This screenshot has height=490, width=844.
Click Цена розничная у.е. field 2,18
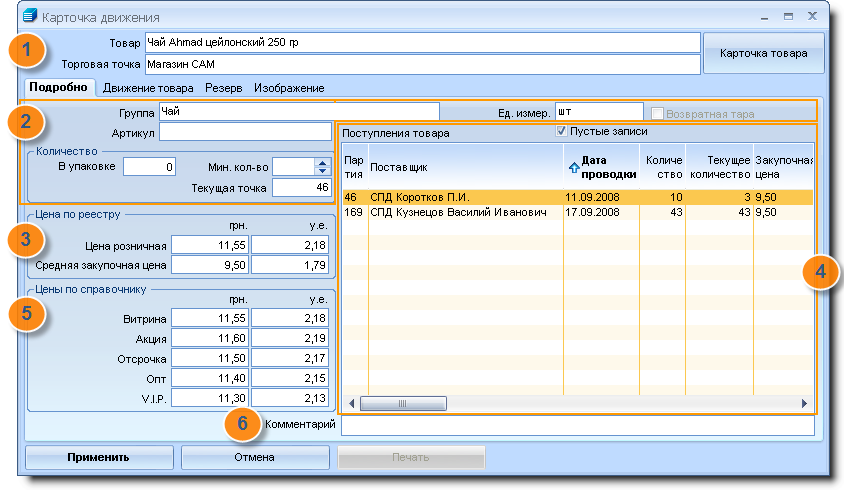(x=290, y=246)
